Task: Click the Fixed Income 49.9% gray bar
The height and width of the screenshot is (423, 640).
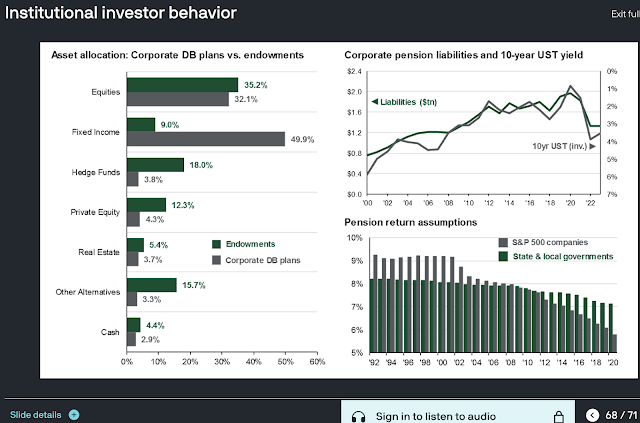Action: [x=206, y=139]
